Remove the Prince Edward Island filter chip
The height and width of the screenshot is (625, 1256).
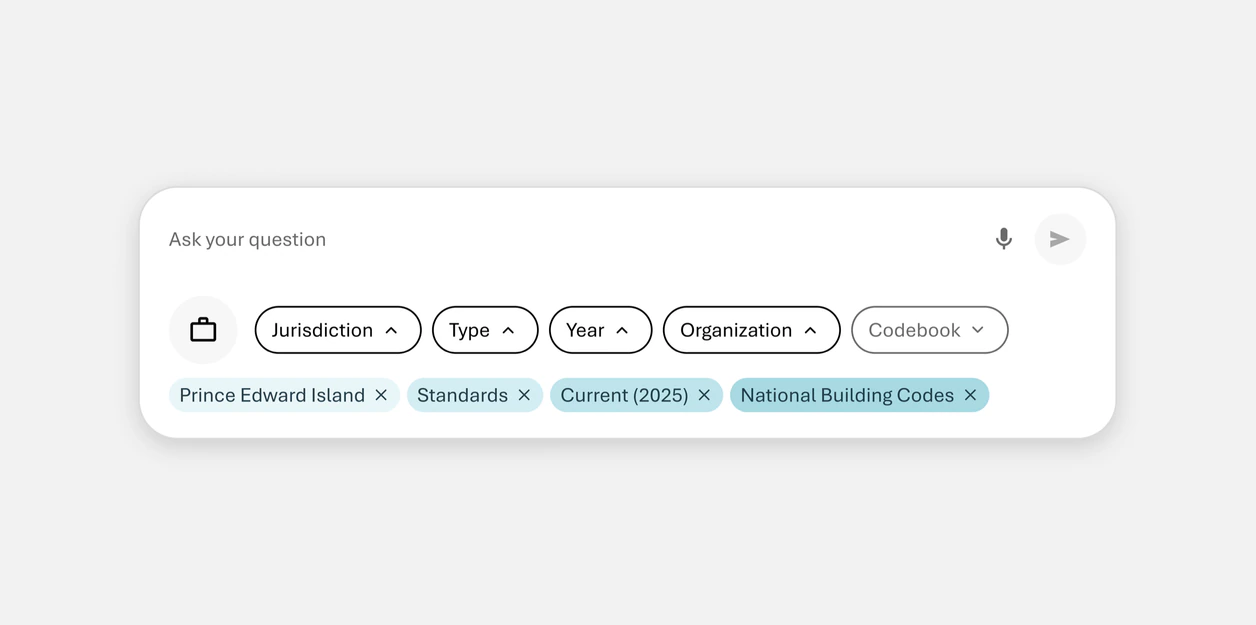381,395
